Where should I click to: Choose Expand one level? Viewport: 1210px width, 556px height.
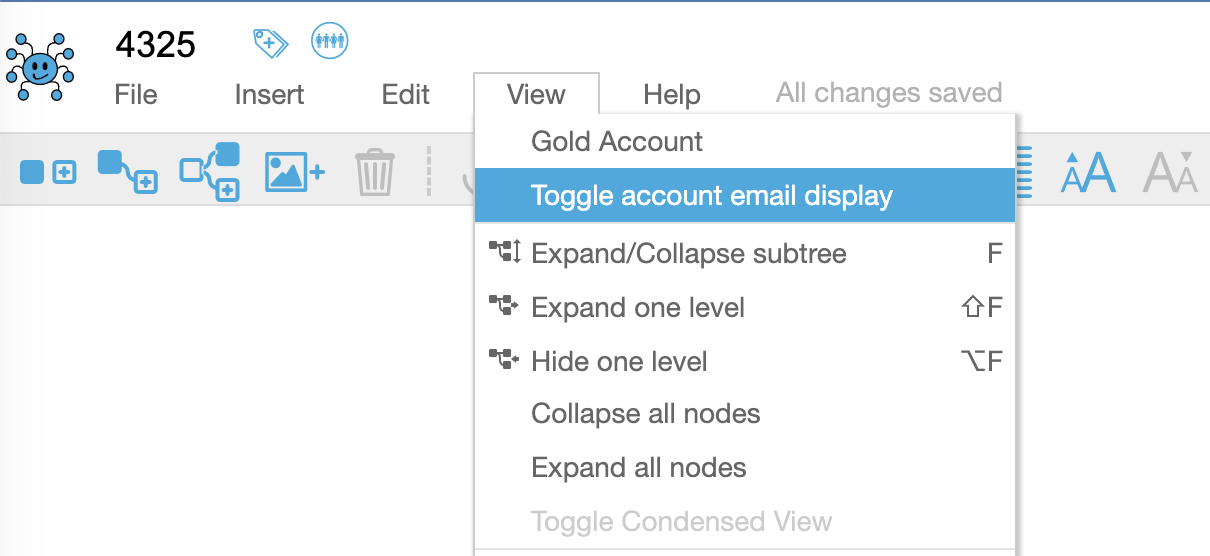tap(745, 307)
